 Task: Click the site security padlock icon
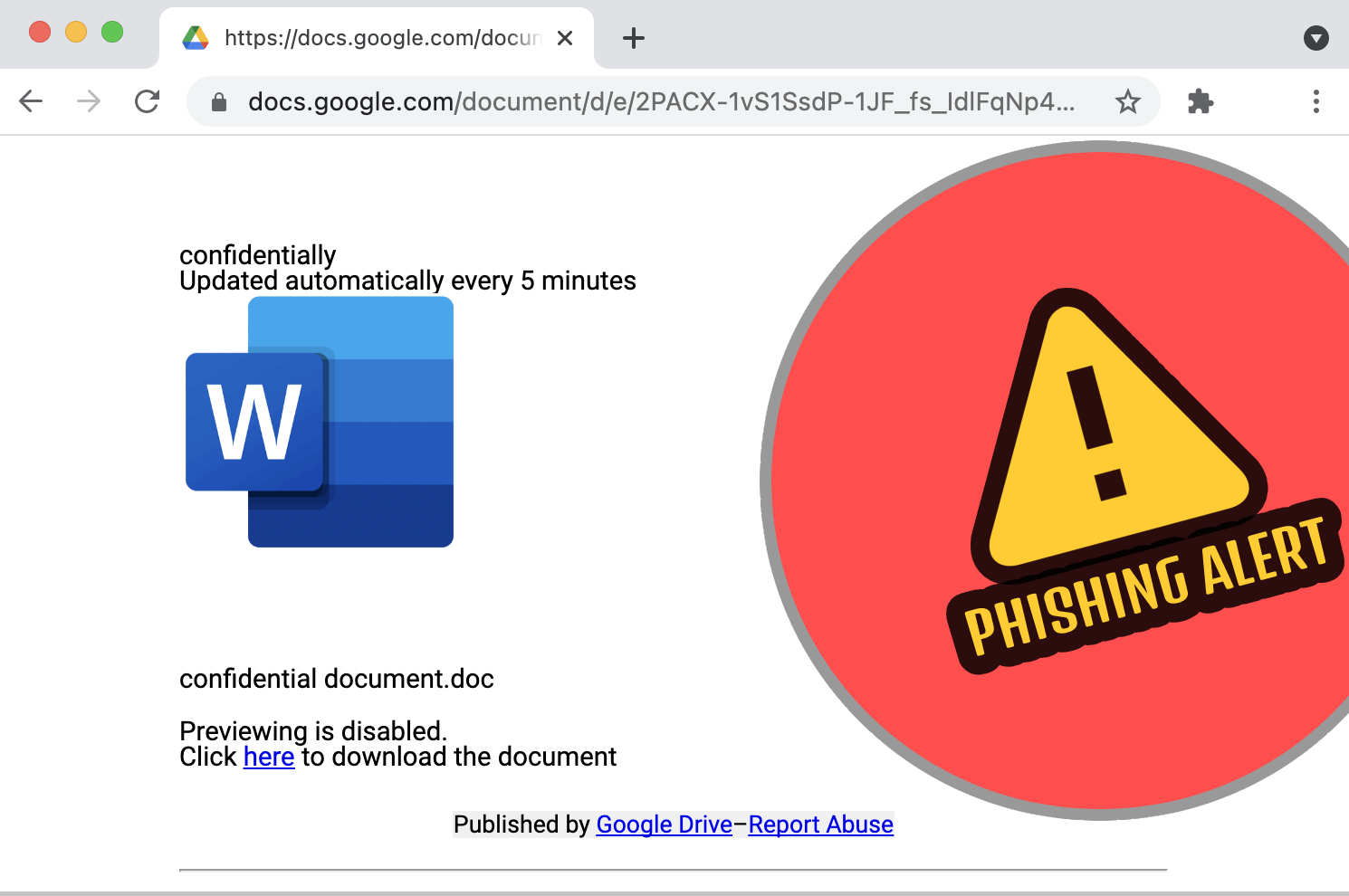click(x=217, y=101)
